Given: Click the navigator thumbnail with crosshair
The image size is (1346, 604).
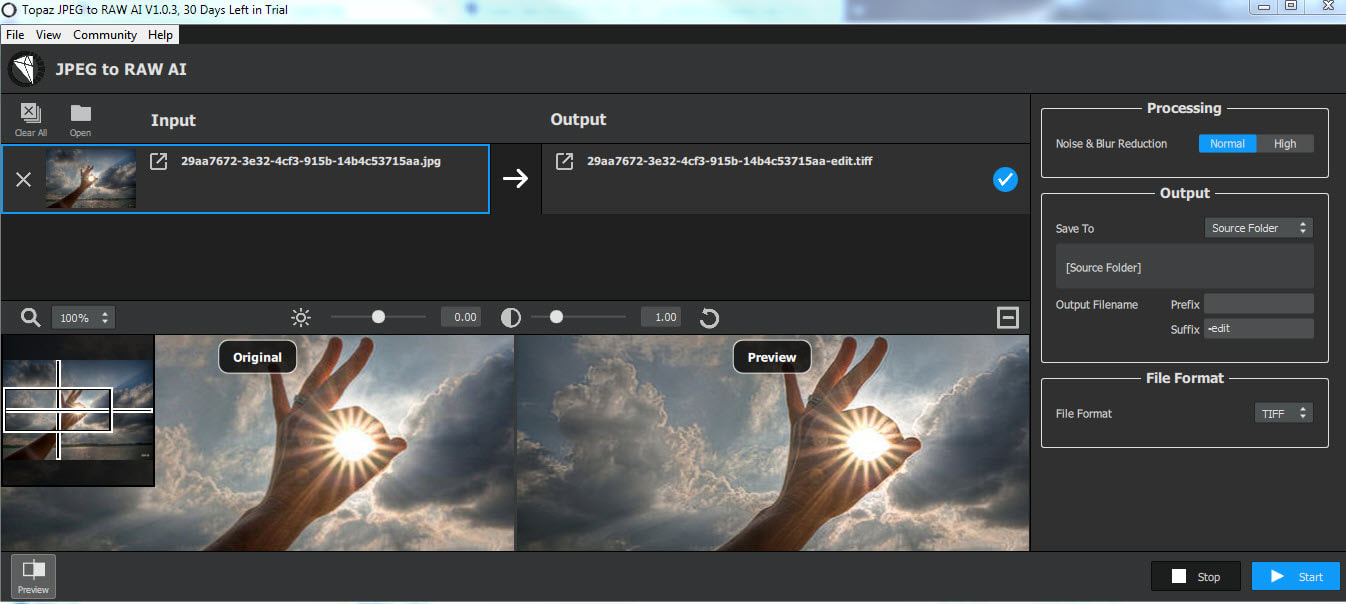Looking at the screenshot, I should [x=78, y=410].
